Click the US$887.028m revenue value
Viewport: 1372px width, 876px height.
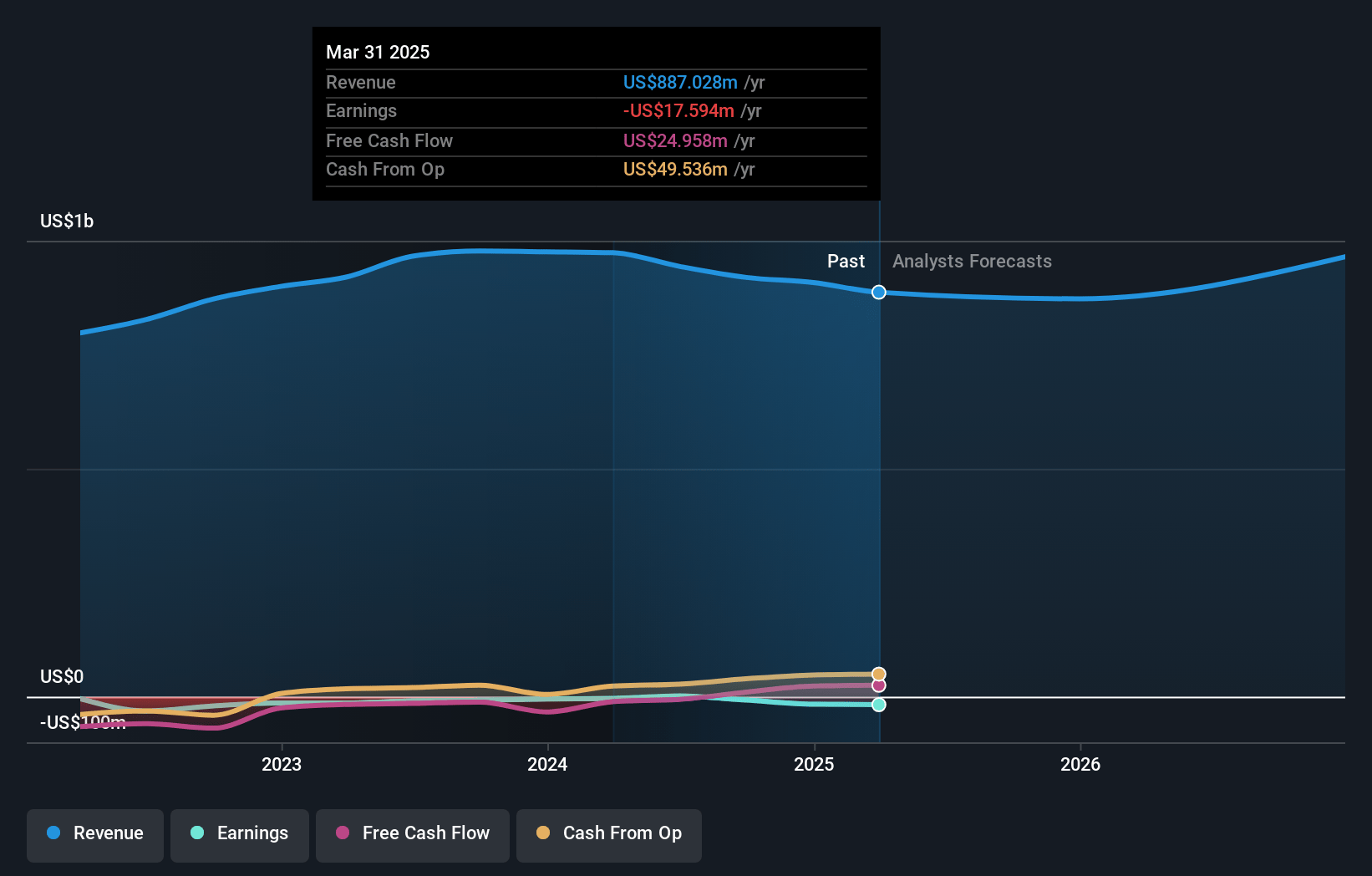click(x=680, y=82)
